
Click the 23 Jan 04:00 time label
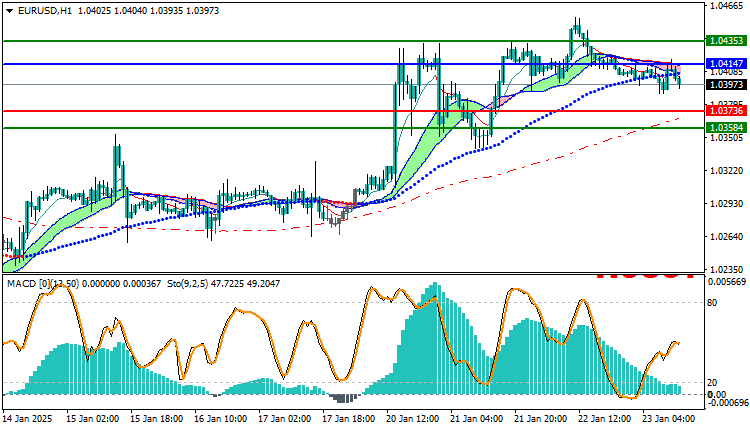tap(669, 419)
